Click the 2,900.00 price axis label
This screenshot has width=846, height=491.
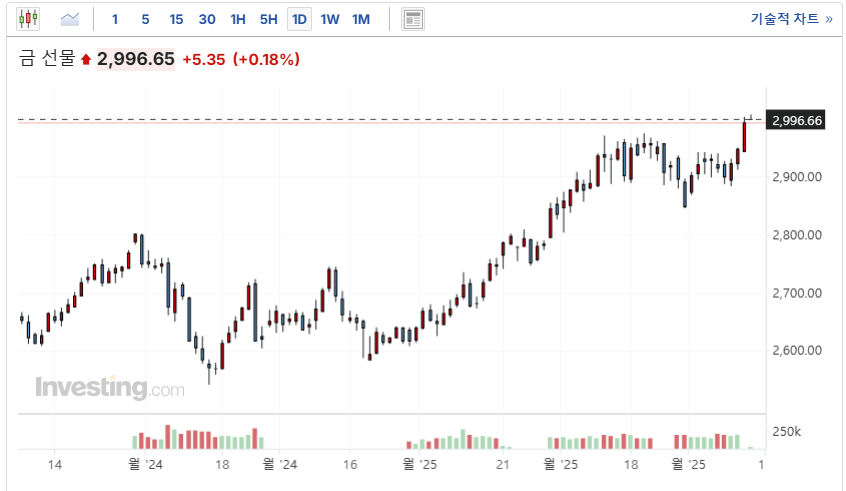point(797,177)
